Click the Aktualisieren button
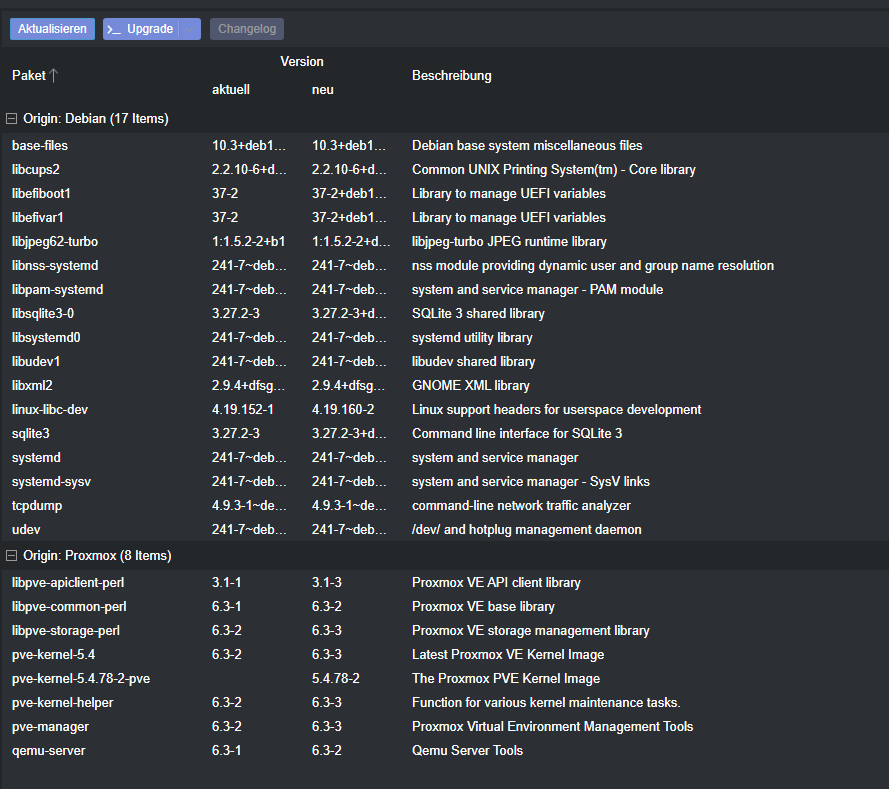The width and height of the screenshot is (889, 789). click(x=52, y=29)
